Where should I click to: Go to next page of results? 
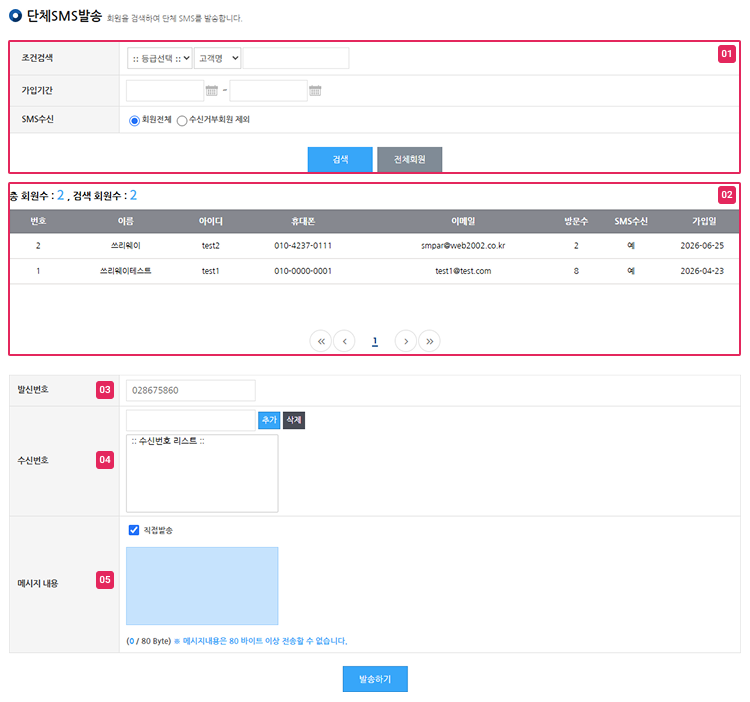[x=406, y=341]
